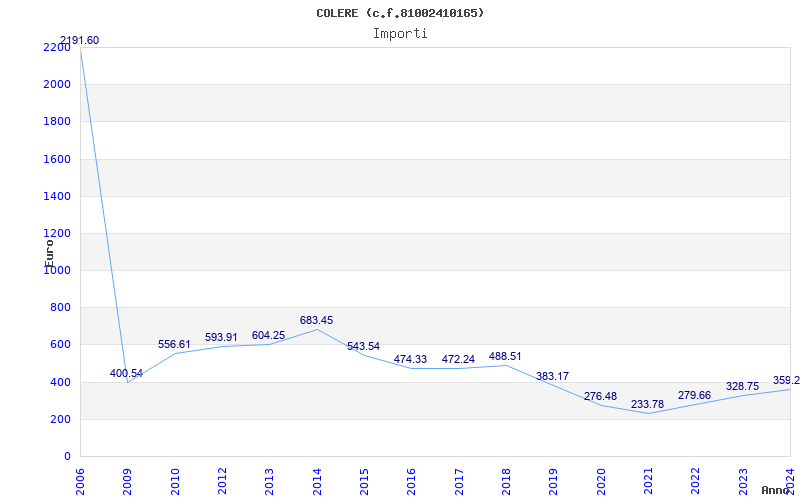Click the Euro y-axis title
800x500 pixels.
tap(49, 253)
